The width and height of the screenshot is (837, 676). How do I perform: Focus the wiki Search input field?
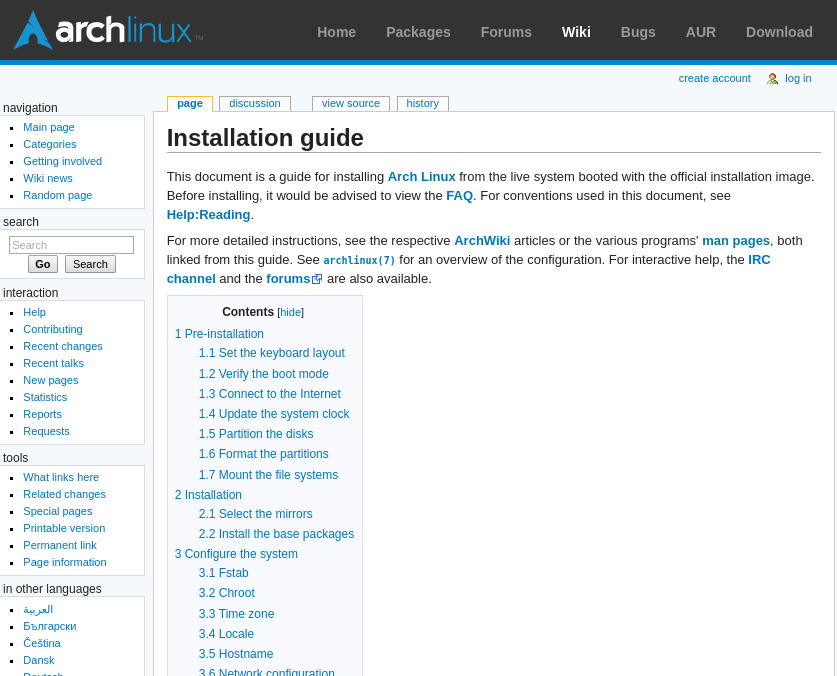tap(71, 245)
